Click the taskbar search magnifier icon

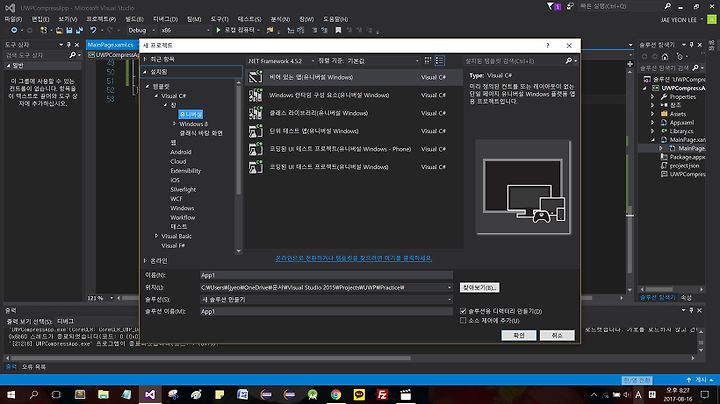(x=34, y=394)
